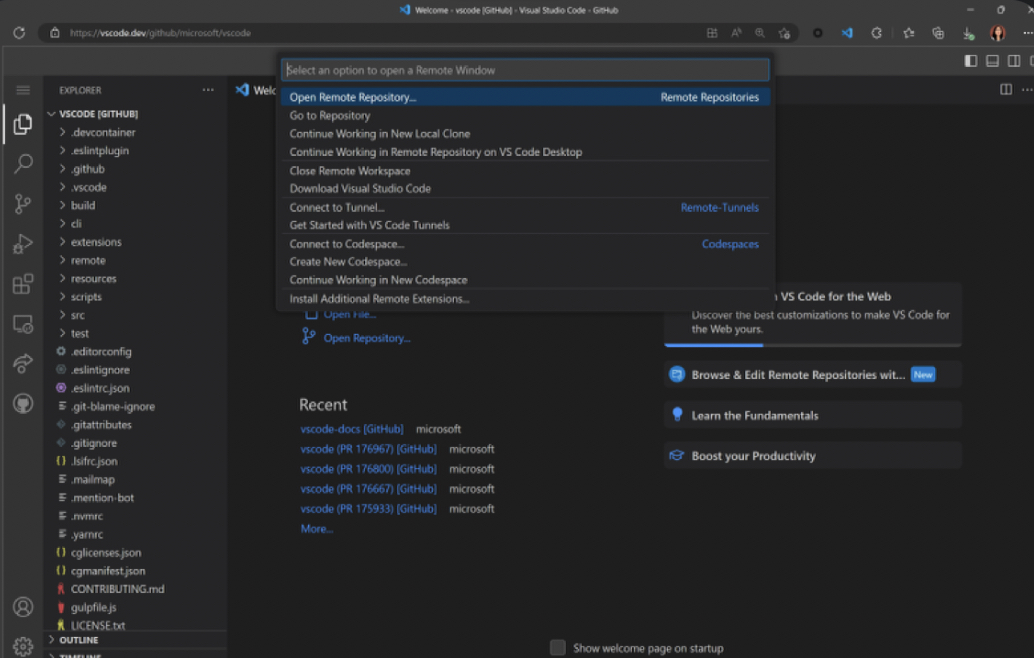Open the Manage gear icon
The image size is (1034, 658).
point(23,646)
